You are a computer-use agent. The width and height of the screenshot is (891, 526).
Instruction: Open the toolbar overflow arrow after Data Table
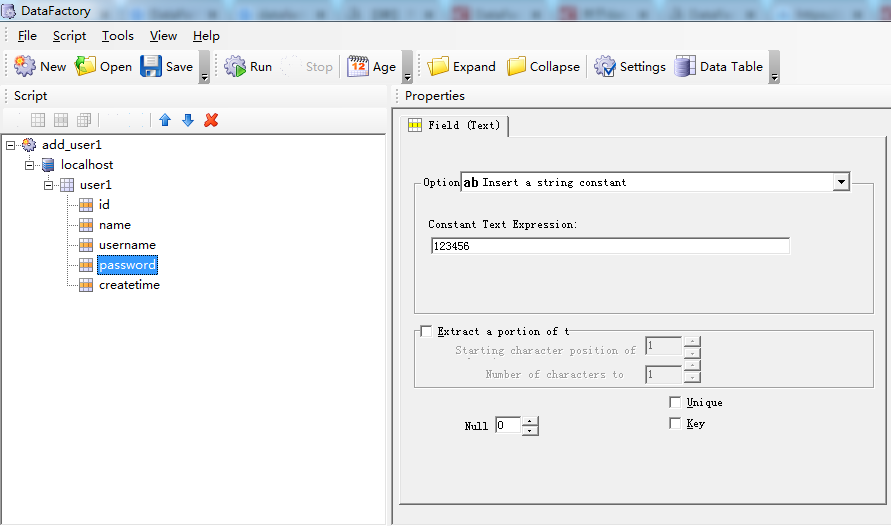click(x=774, y=67)
